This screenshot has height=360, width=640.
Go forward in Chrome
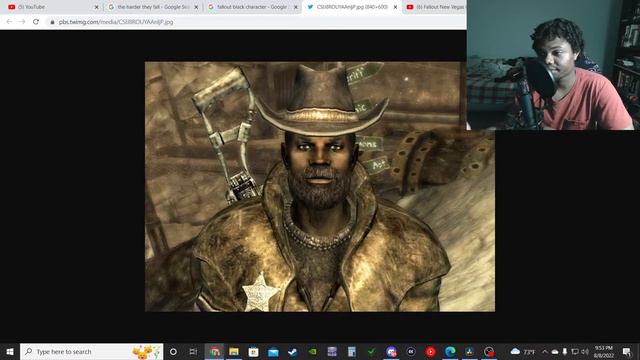click(22, 22)
